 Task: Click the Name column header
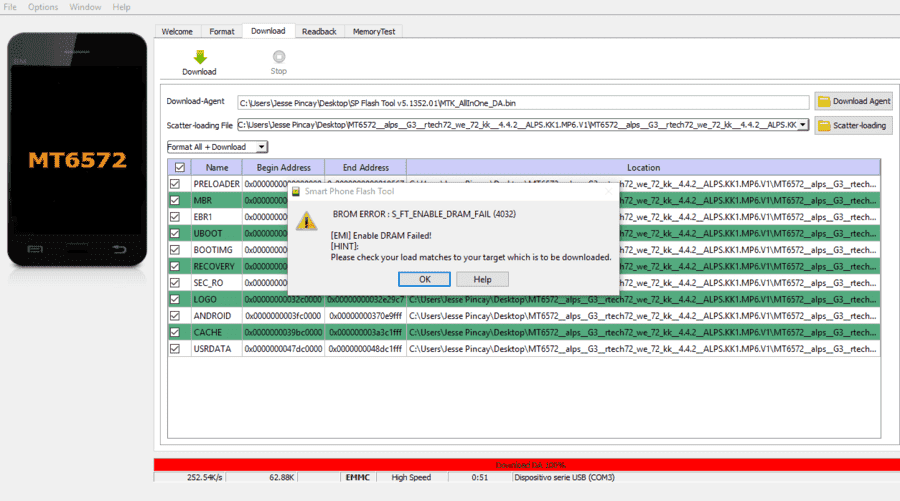click(x=217, y=168)
